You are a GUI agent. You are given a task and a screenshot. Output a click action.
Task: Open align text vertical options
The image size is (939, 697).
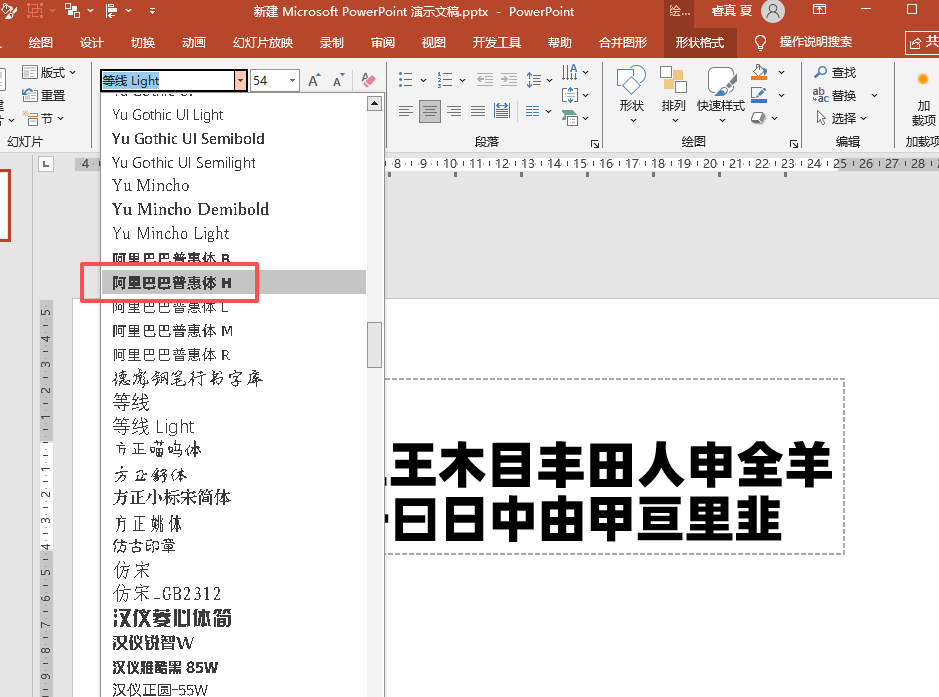(570, 95)
